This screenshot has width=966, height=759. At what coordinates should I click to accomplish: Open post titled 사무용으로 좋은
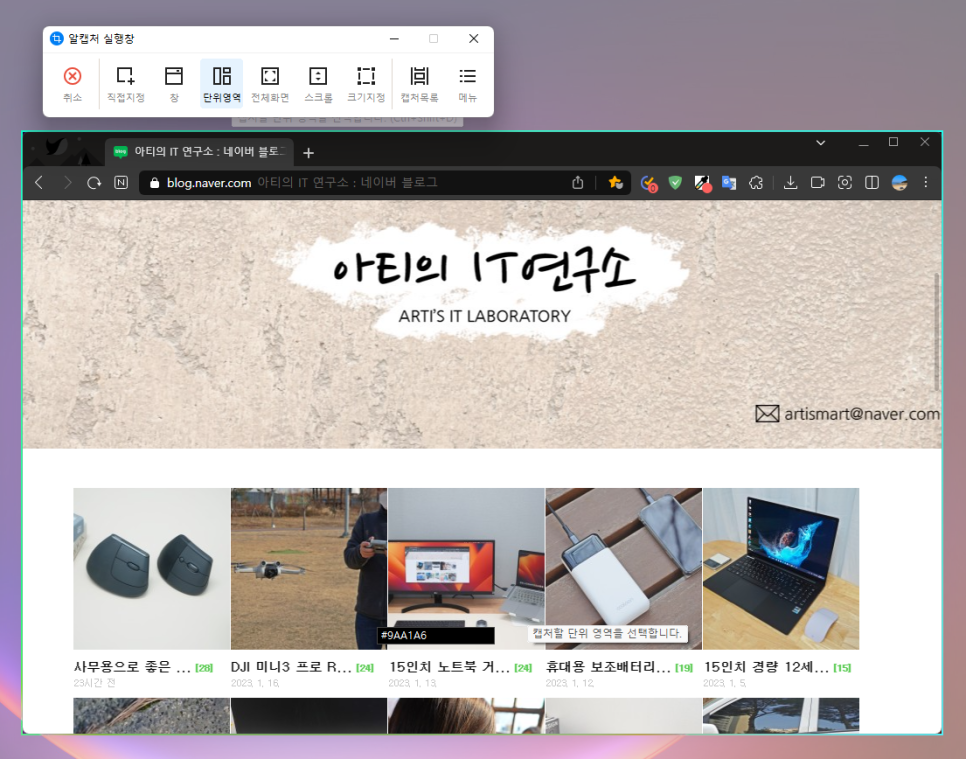click(x=132, y=667)
